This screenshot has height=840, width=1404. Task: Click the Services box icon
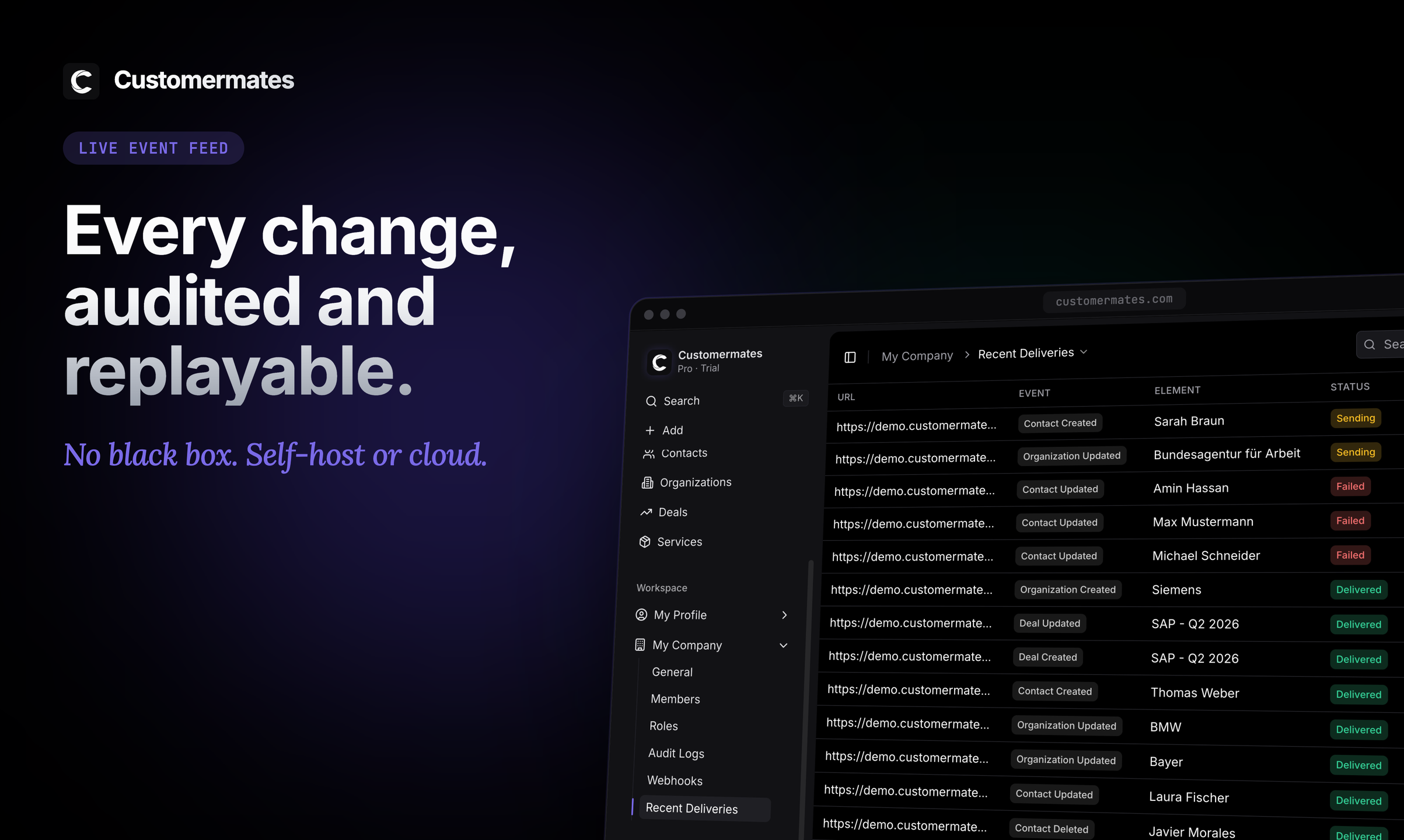click(x=645, y=542)
